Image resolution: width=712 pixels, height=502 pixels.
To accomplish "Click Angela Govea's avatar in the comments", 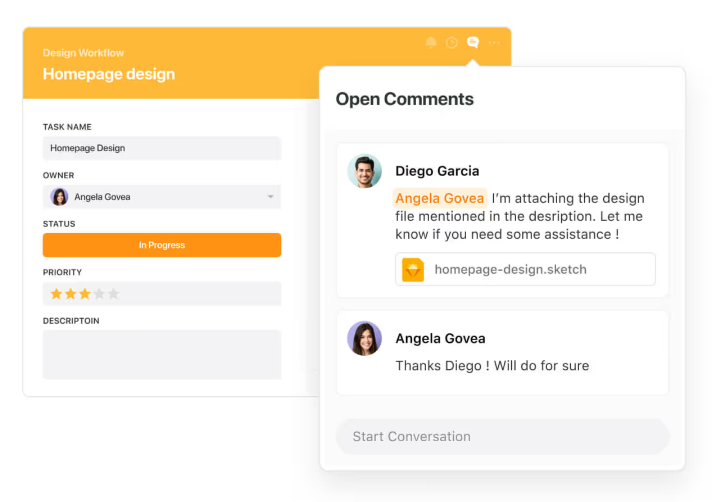I will click(364, 338).
